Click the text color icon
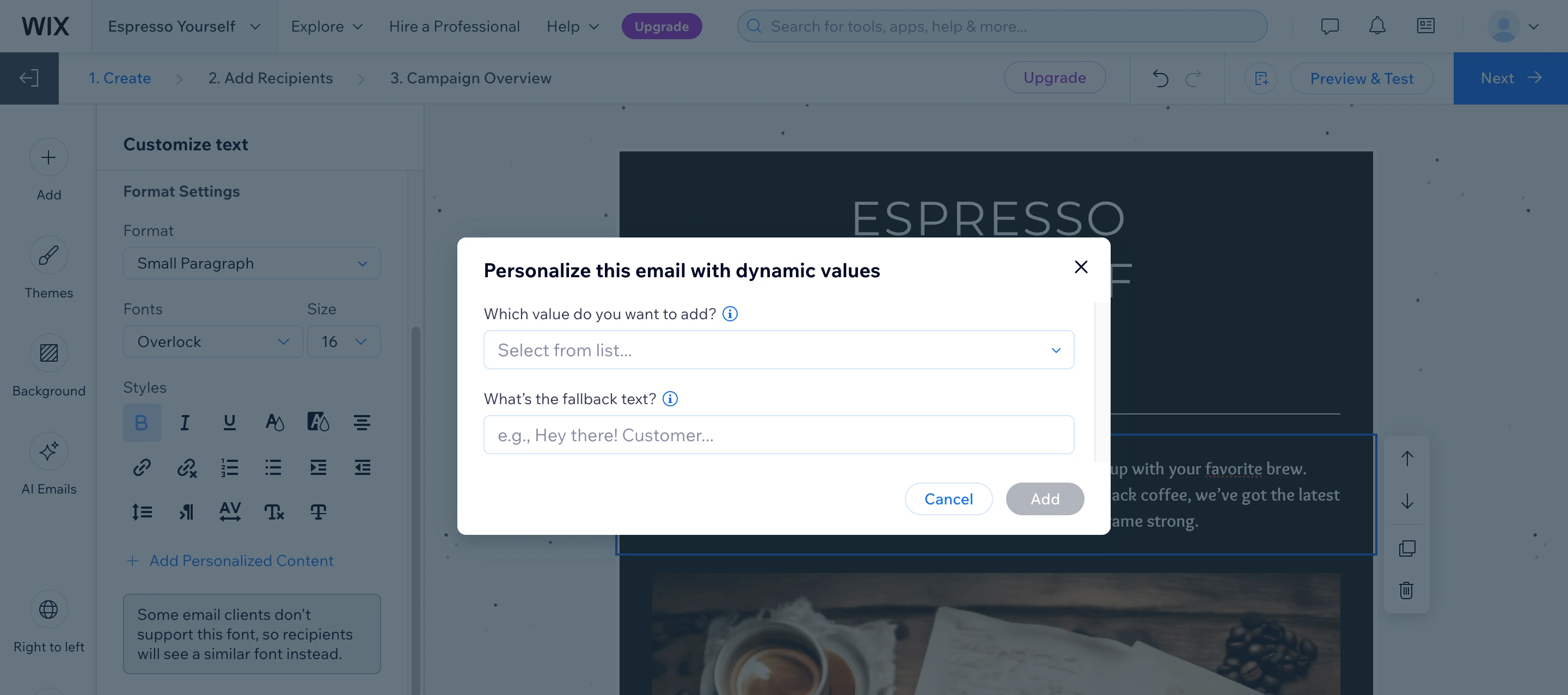Screen dimensions: 1568x695 point(274,422)
